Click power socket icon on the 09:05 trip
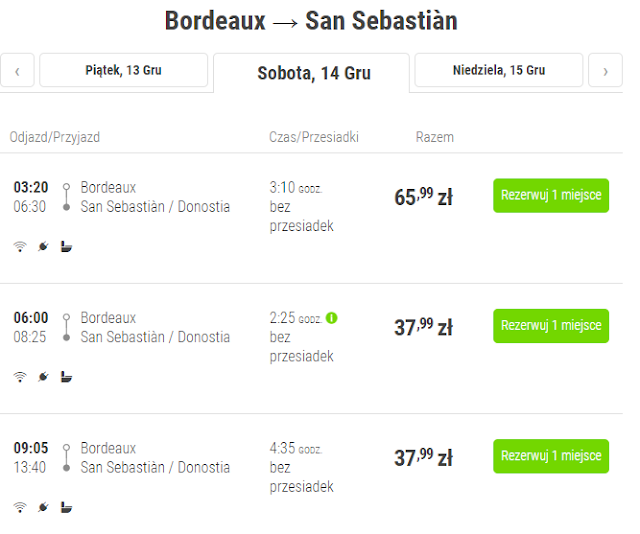This screenshot has width=640, height=534. [43, 507]
